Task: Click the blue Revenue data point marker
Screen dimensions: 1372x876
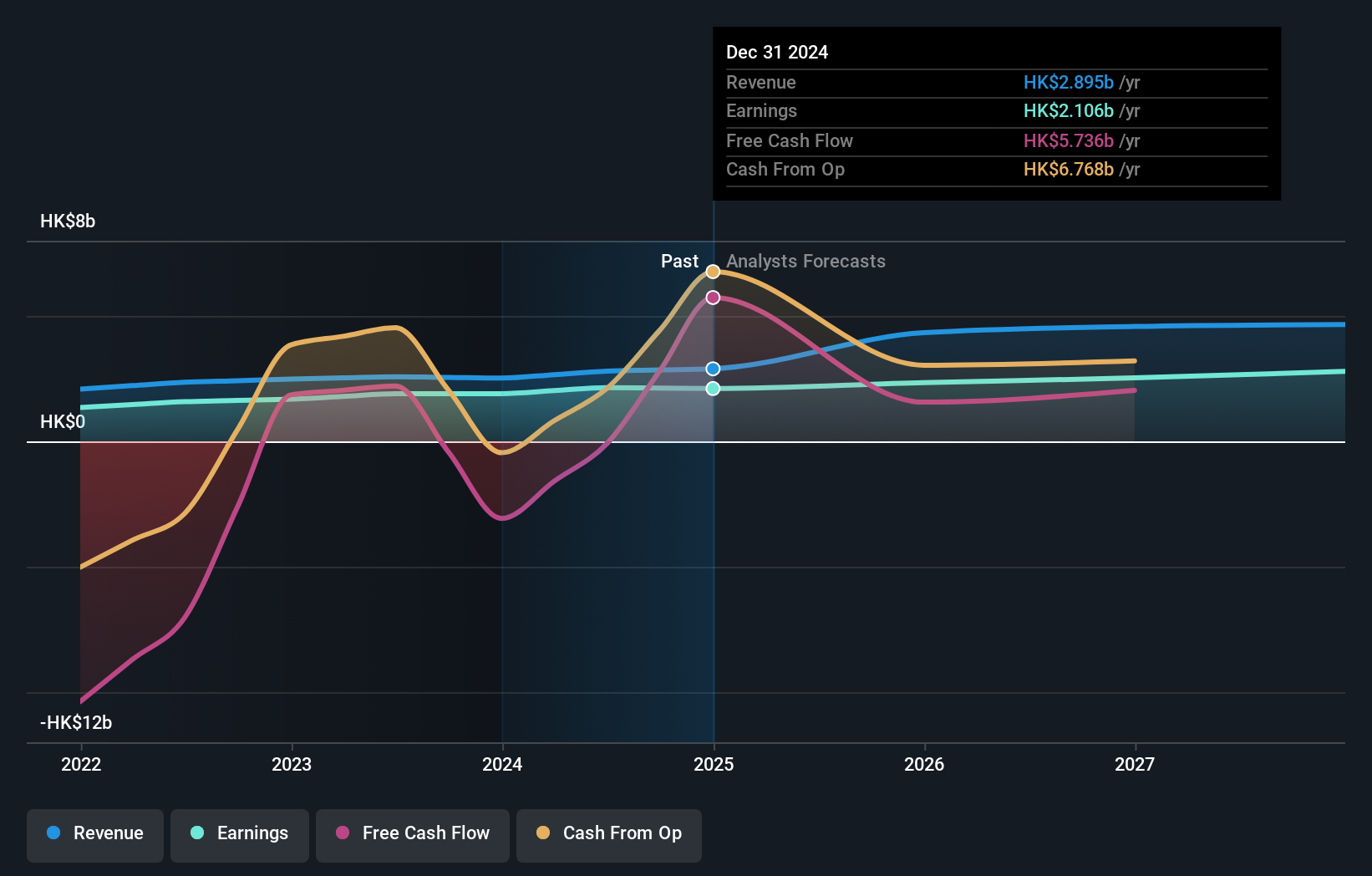Action: (x=713, y=369)
